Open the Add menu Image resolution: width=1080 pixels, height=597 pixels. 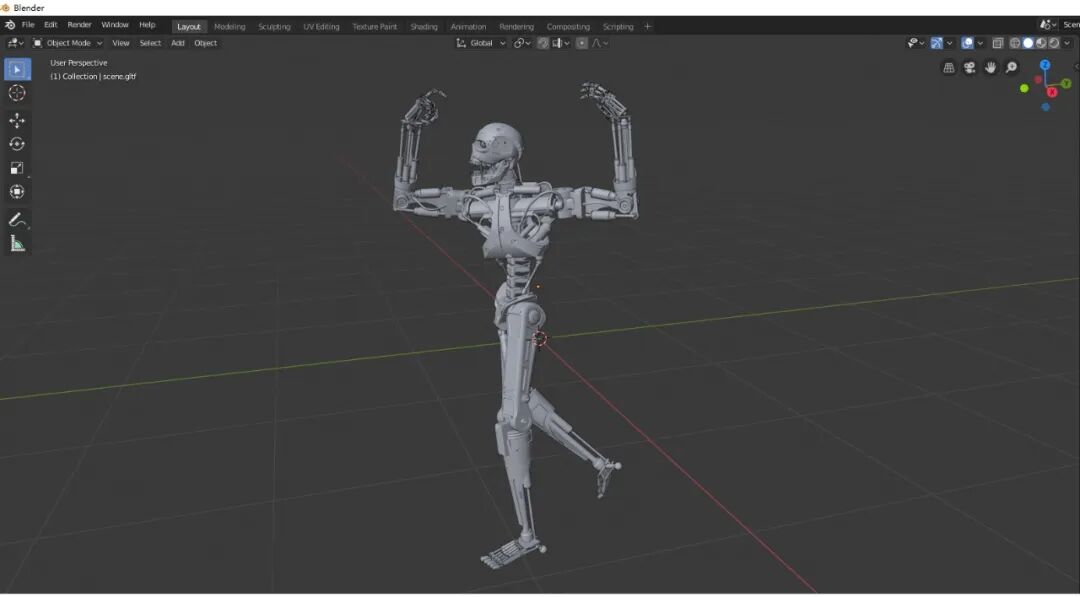tap(177, 43)
